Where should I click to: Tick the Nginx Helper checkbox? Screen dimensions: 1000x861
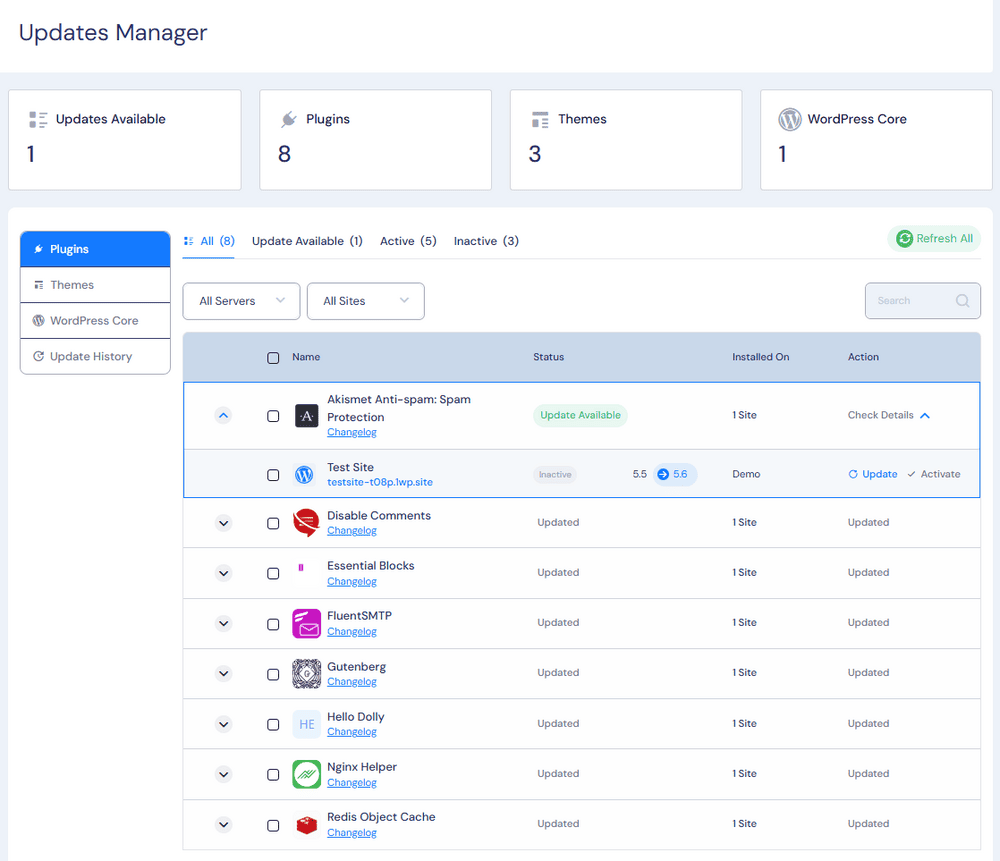click(x=273, y=774)
